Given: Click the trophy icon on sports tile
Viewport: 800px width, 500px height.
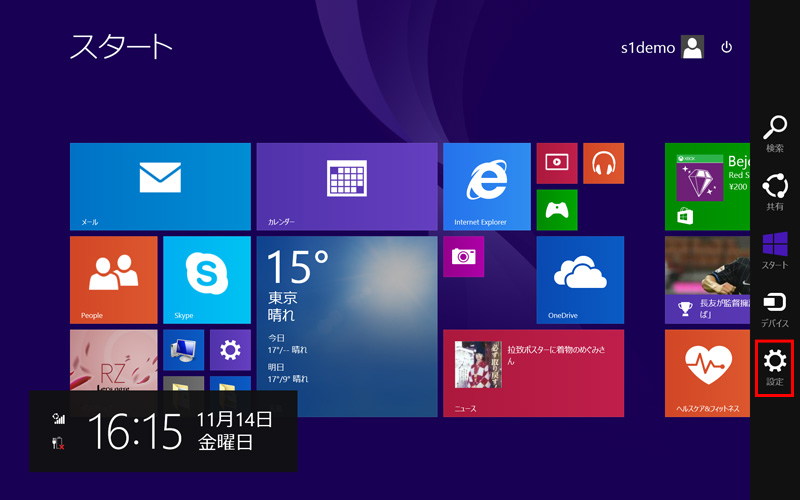Looking at the screenshot, I should point(685,309).
